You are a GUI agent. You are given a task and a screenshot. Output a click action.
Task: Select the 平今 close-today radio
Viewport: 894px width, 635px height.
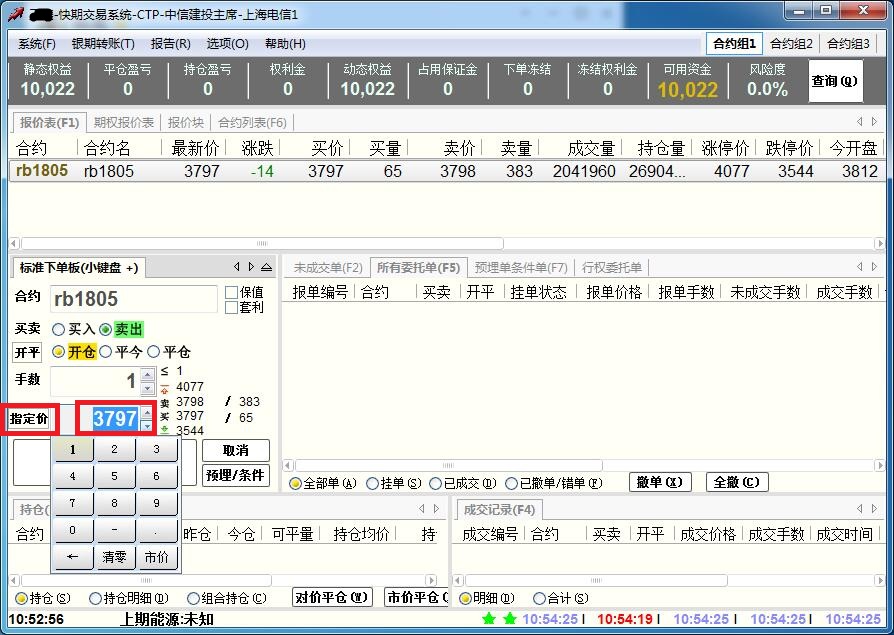click(105, 352)
